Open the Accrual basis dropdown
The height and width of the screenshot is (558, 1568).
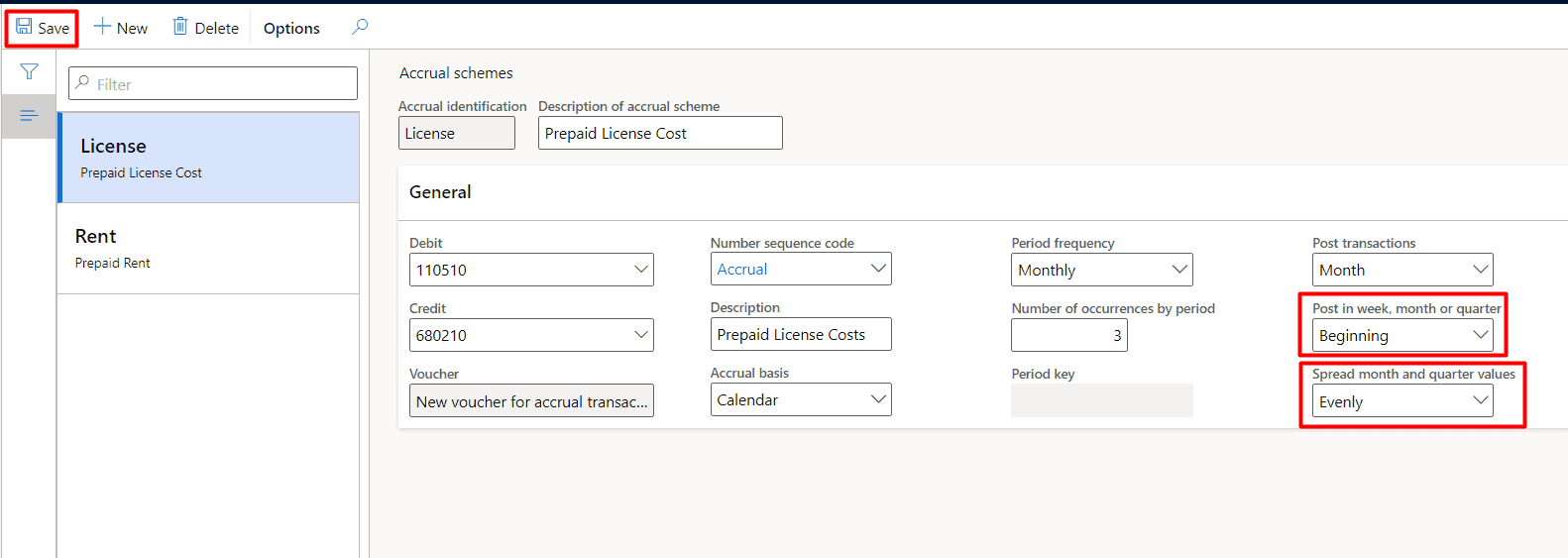point(877,399)
